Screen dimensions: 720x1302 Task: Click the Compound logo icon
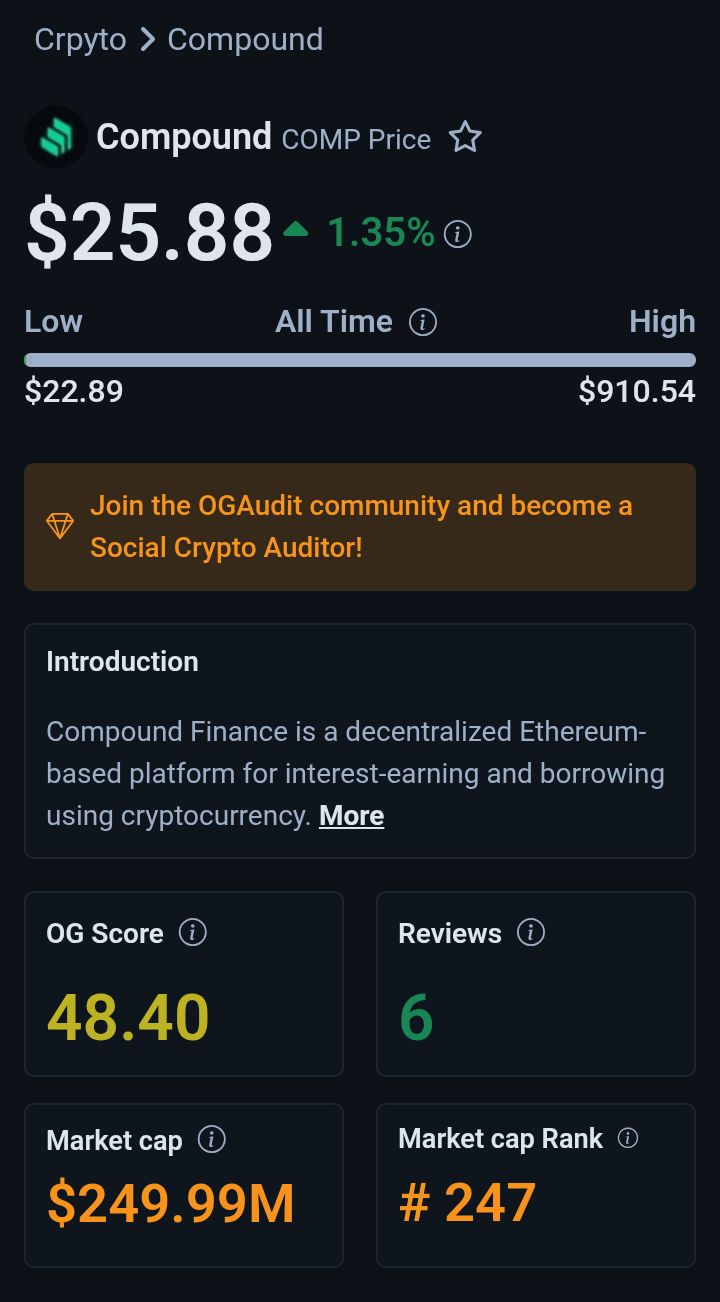pos(55,137)
